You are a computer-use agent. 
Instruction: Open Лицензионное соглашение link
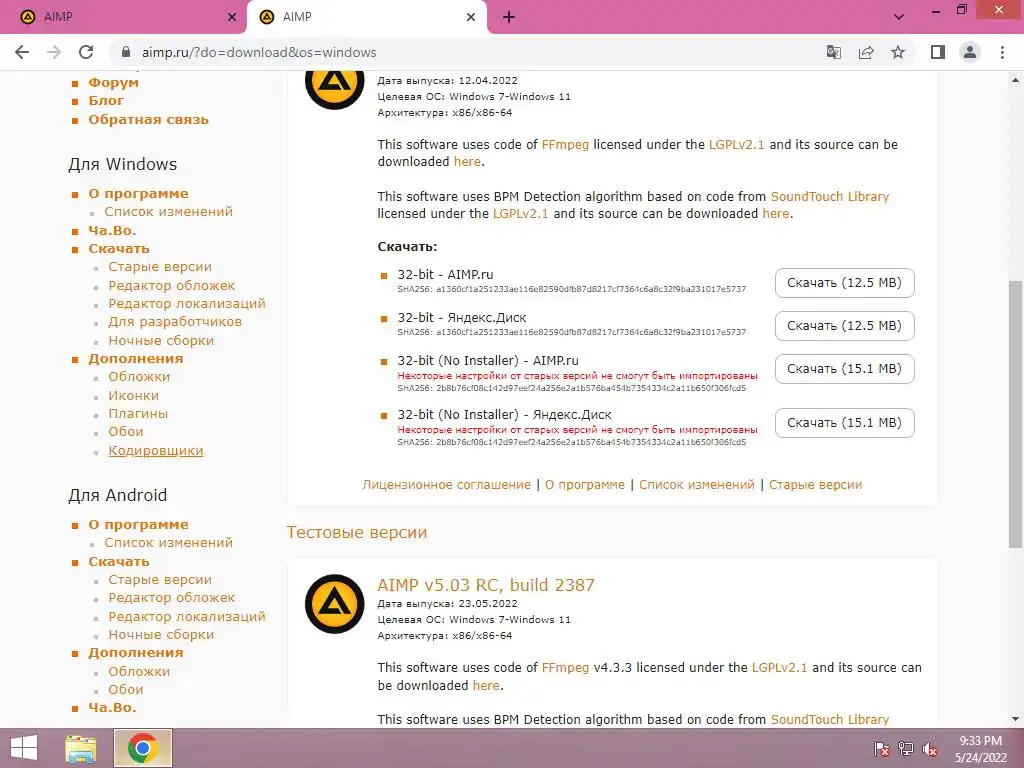[447, 485]
